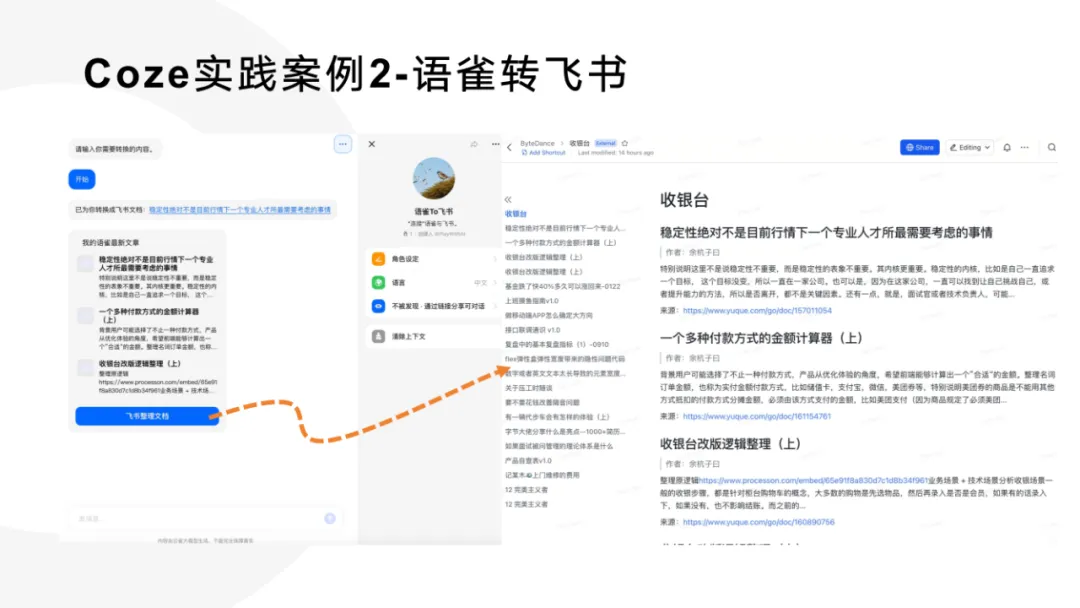
Task: Click the grey 清除上下文 icon
Action: [x=378, y=336]
